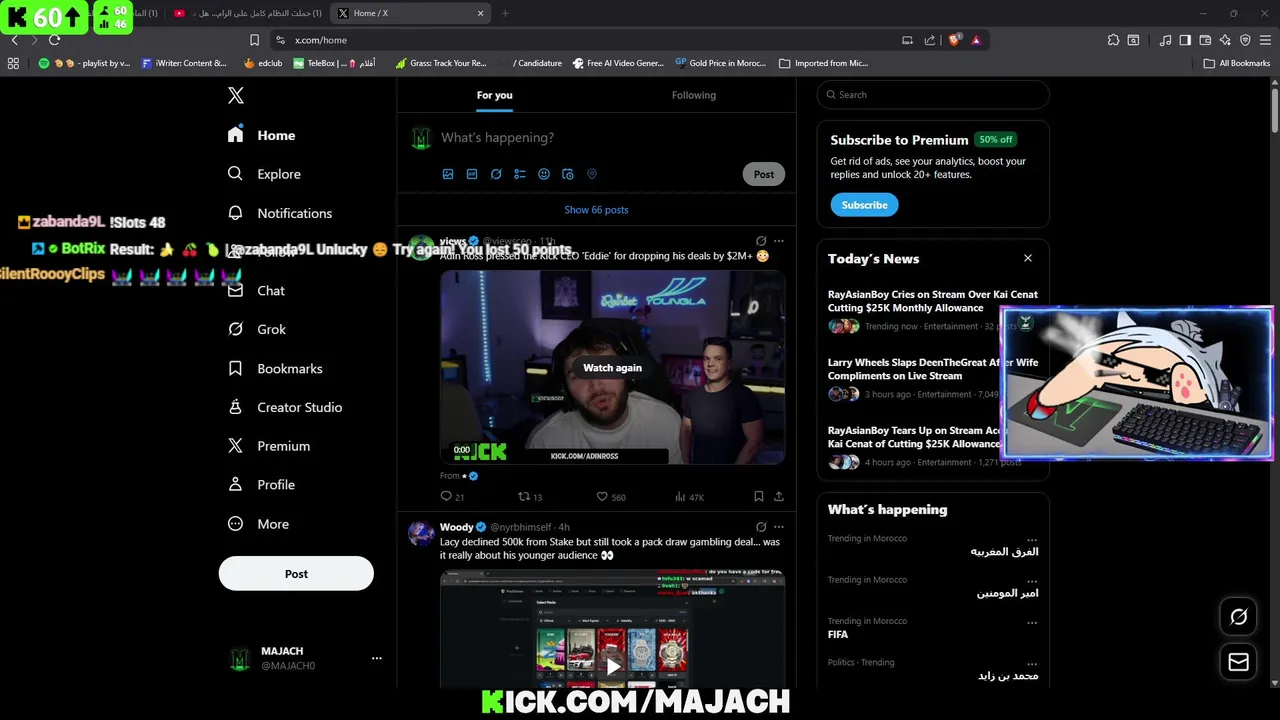Open RayAsianBoy Tears Up on Stream news
1280x720 pixels.
(x=914, y=437)
